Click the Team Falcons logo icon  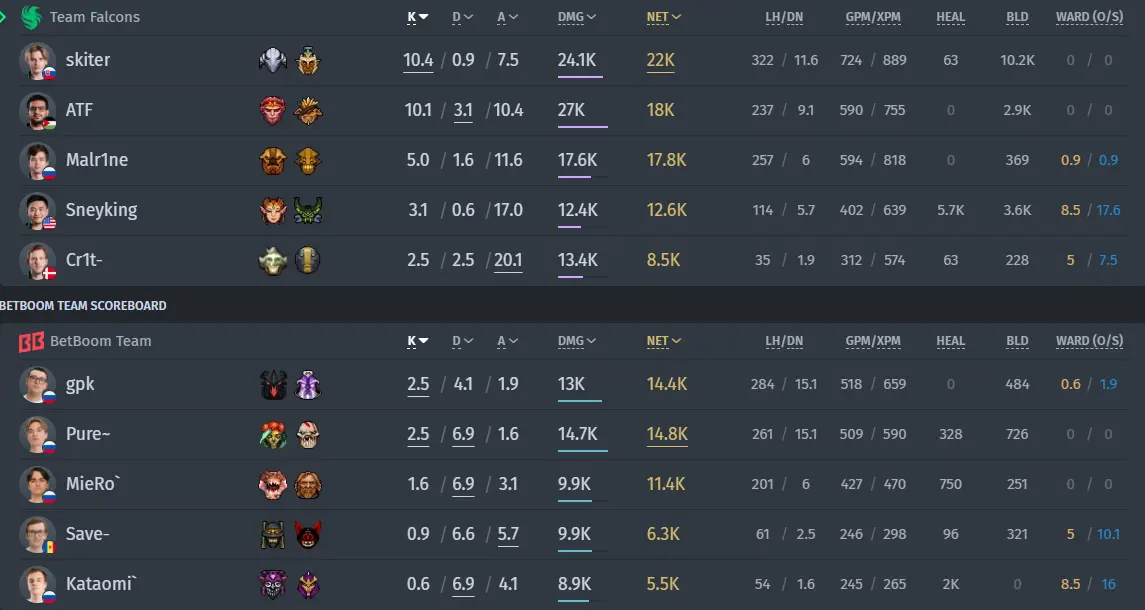click(x=31, y=17)
